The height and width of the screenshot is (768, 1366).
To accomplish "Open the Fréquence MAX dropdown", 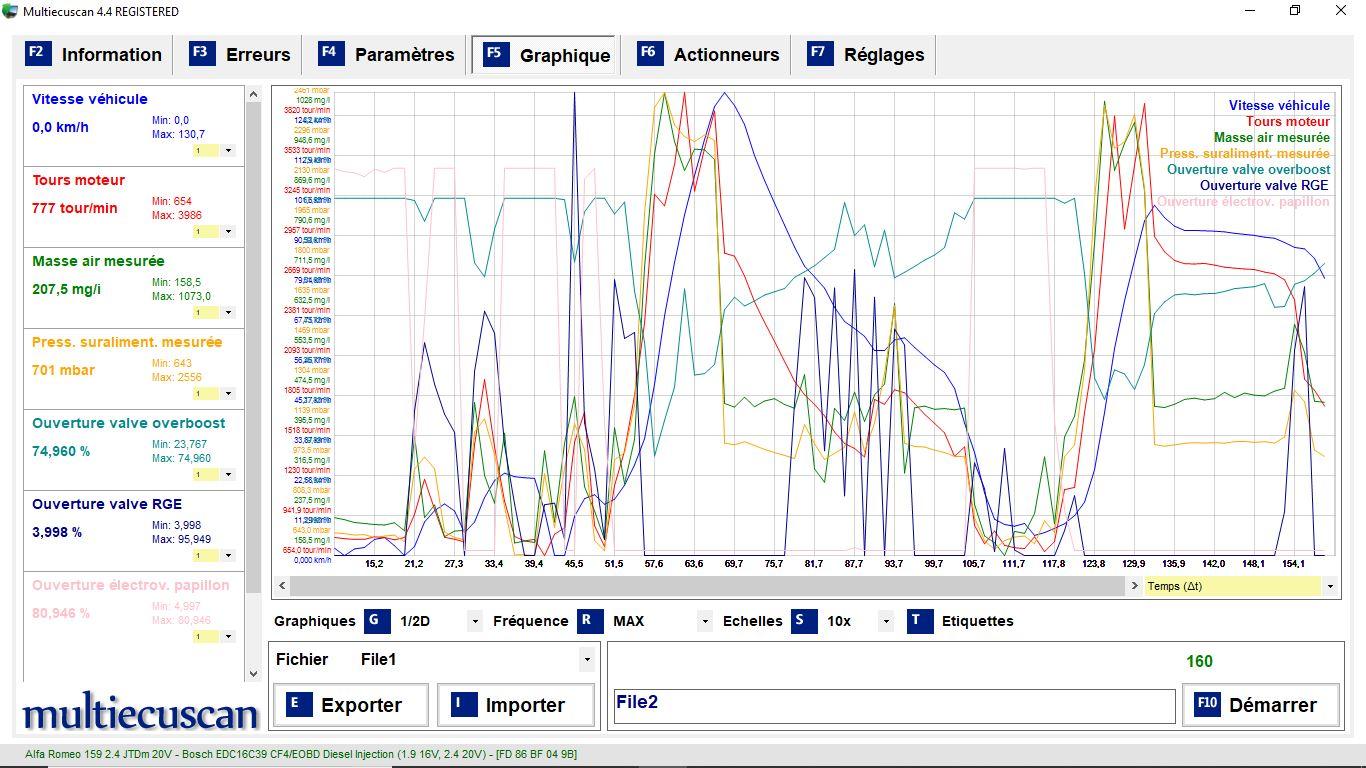I will (x=705, y=621).
